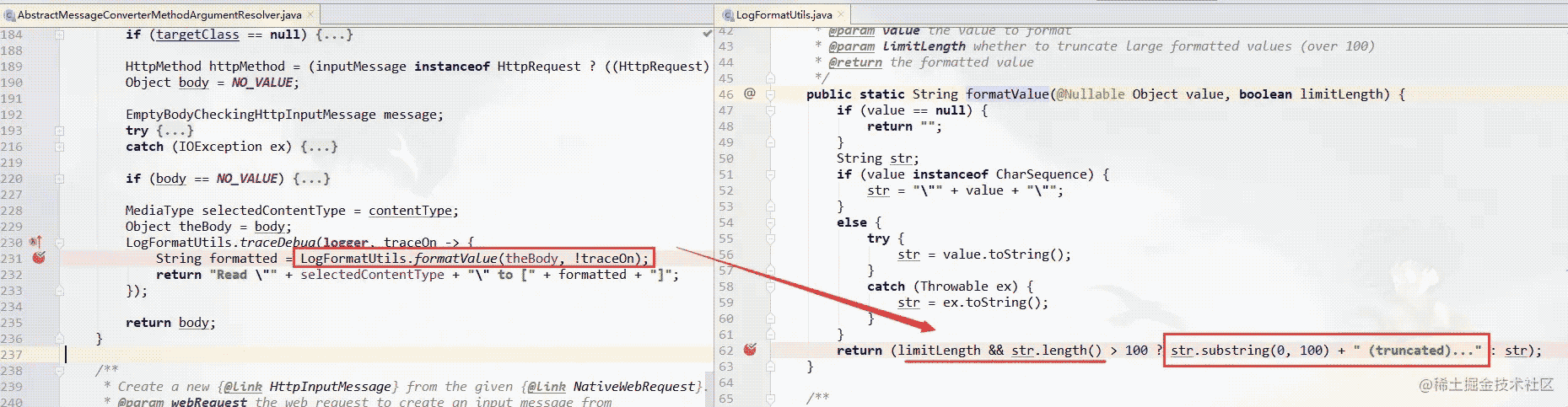Switch to LogFormatUtils.java tab
Image resolution: width=1568 pixels, height=407 pixels.
(x=784, y=14)
